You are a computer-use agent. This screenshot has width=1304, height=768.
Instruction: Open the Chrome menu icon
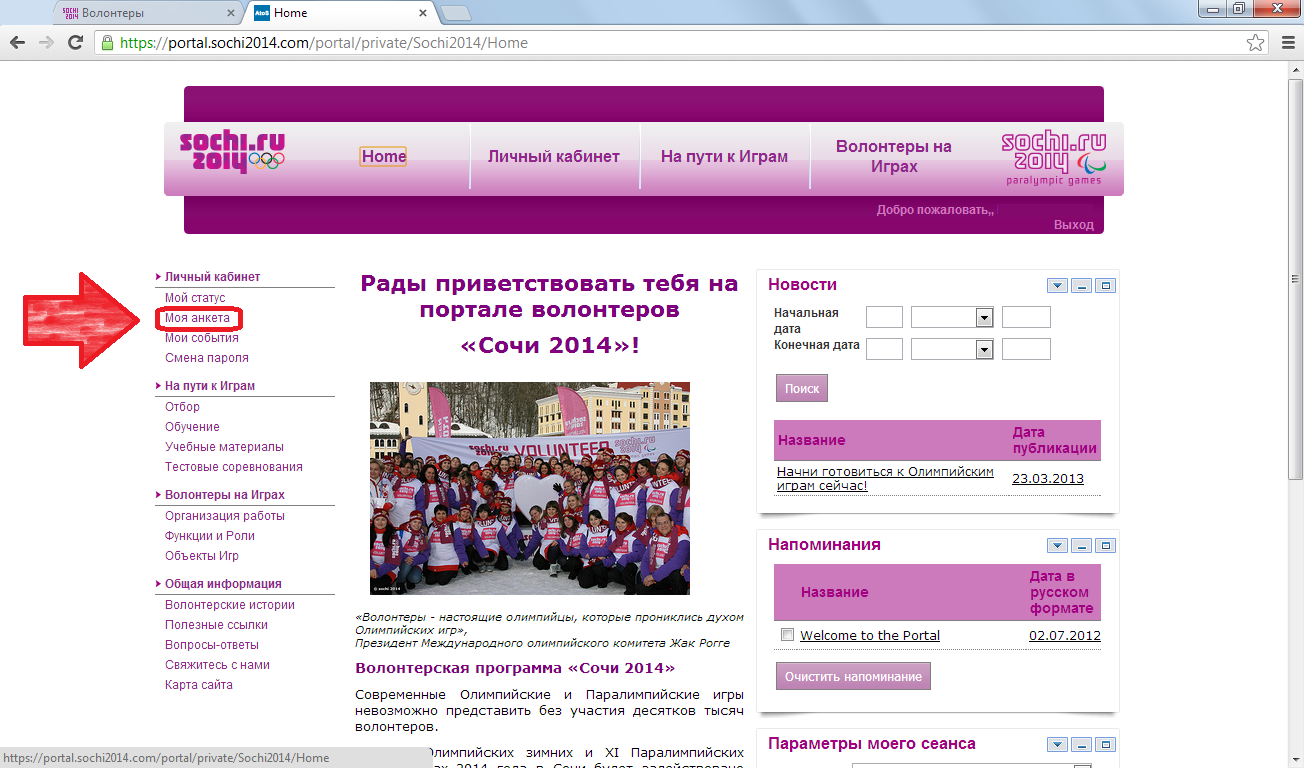(1288, 42)
